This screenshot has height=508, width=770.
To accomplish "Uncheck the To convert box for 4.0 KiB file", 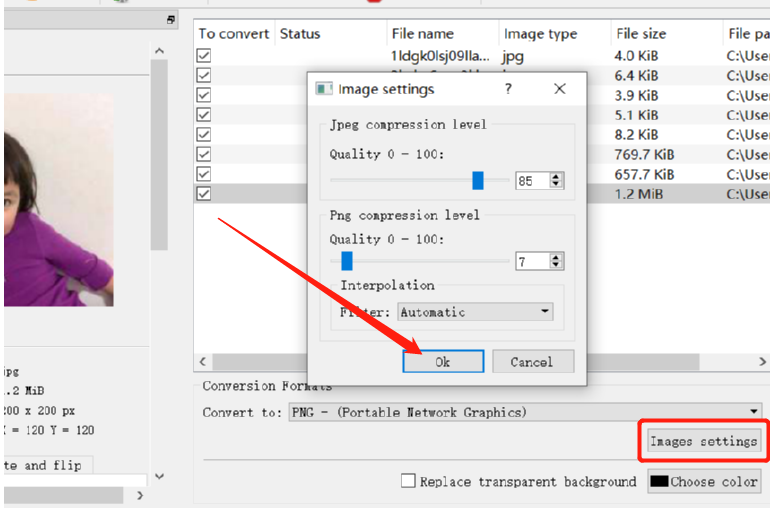I will tap(204, 56).
